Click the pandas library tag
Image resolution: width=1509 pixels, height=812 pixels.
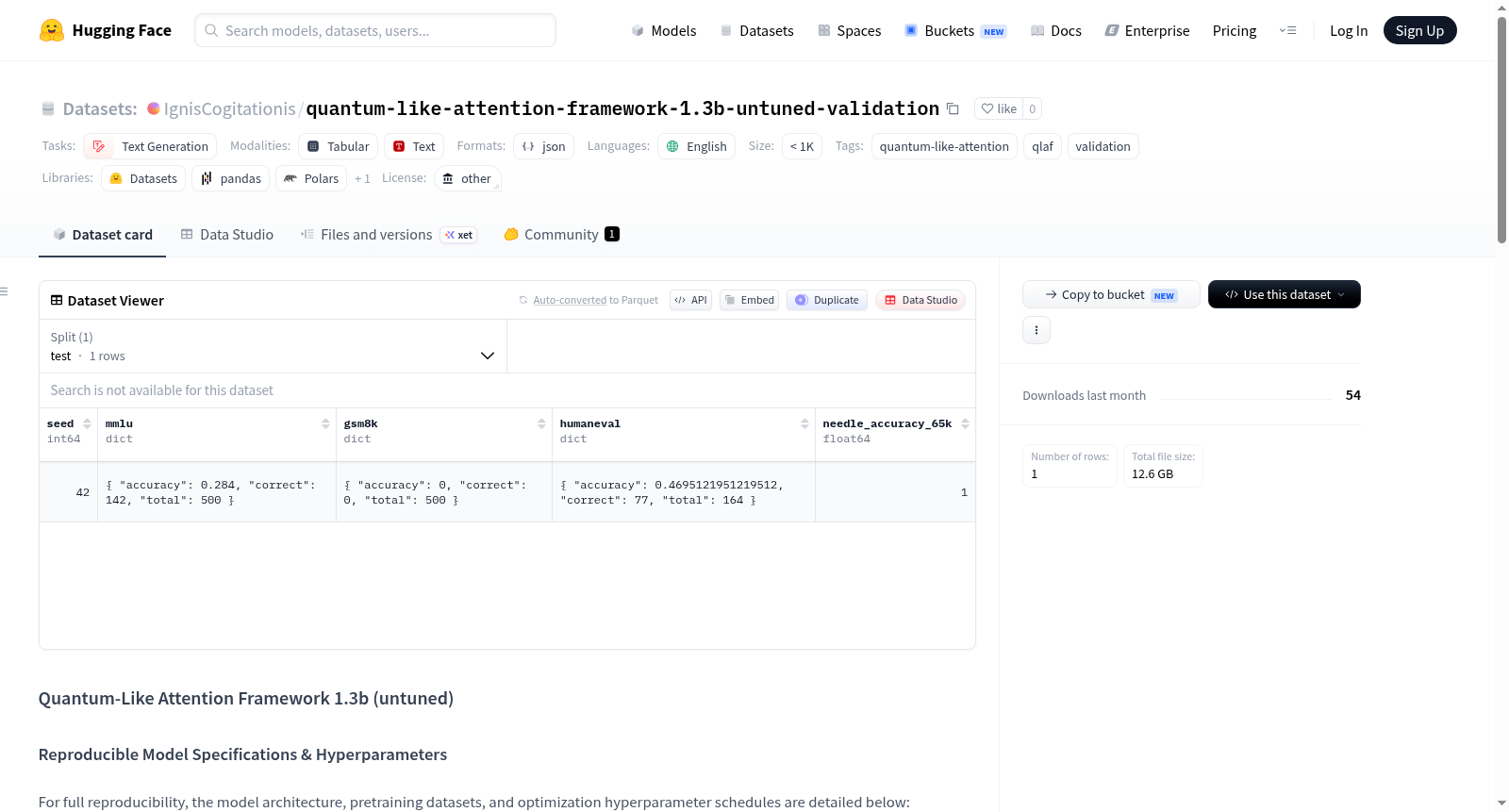(x=230, y=178)
